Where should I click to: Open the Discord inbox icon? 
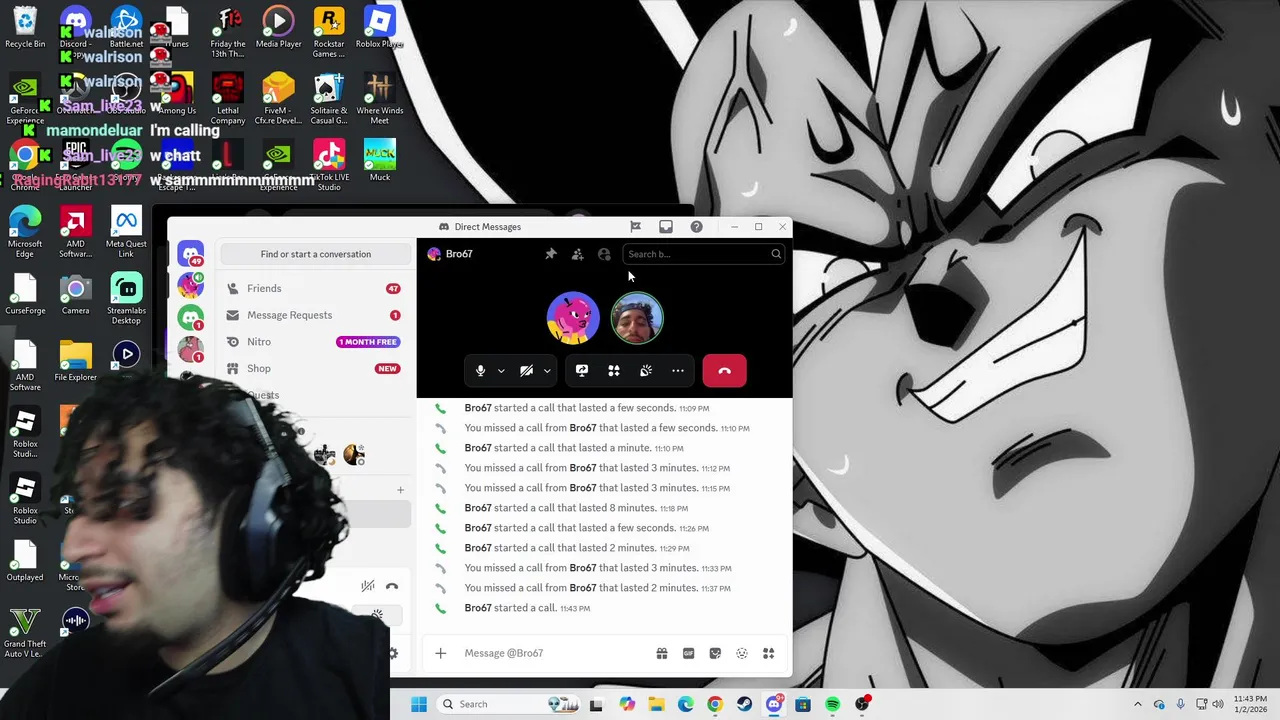click(x=666, y=227)
